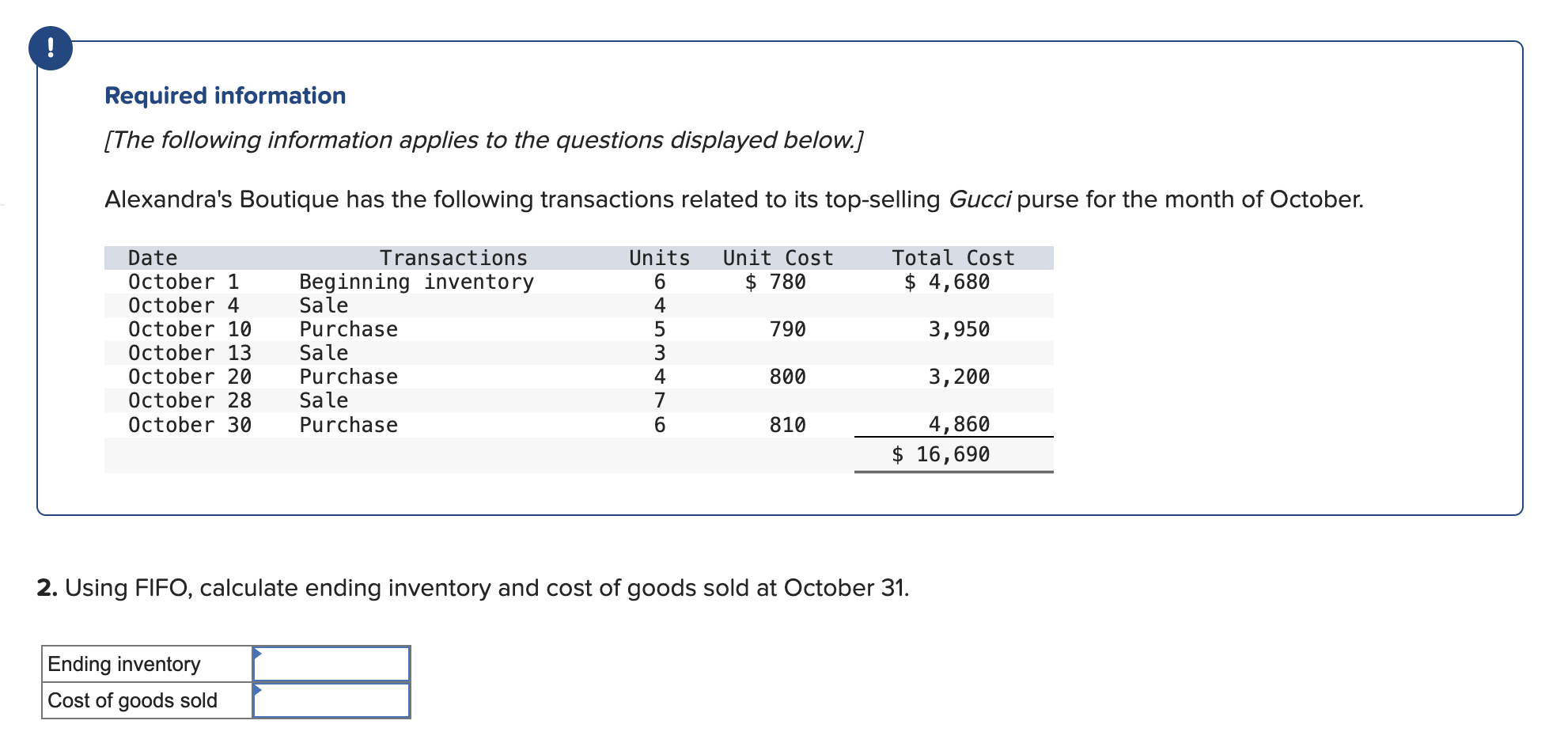Click the Transactions column header
The height and width of the screenshot is (747, 1568).
pyautogui.click(x=453, y=258)
